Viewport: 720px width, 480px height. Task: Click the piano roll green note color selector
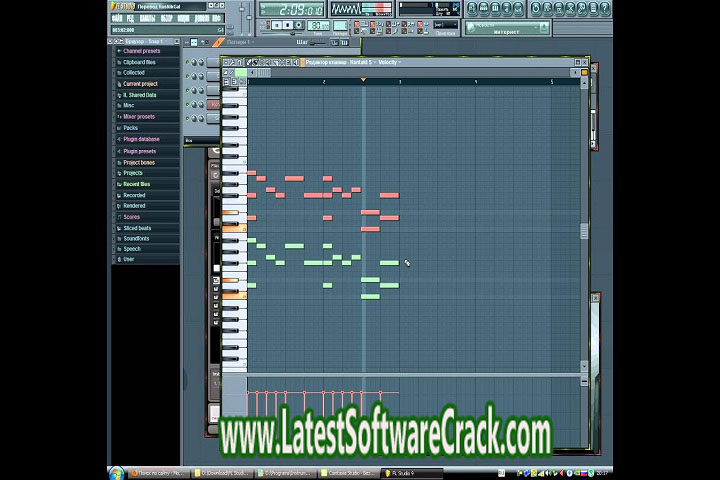tap(241, 73)
